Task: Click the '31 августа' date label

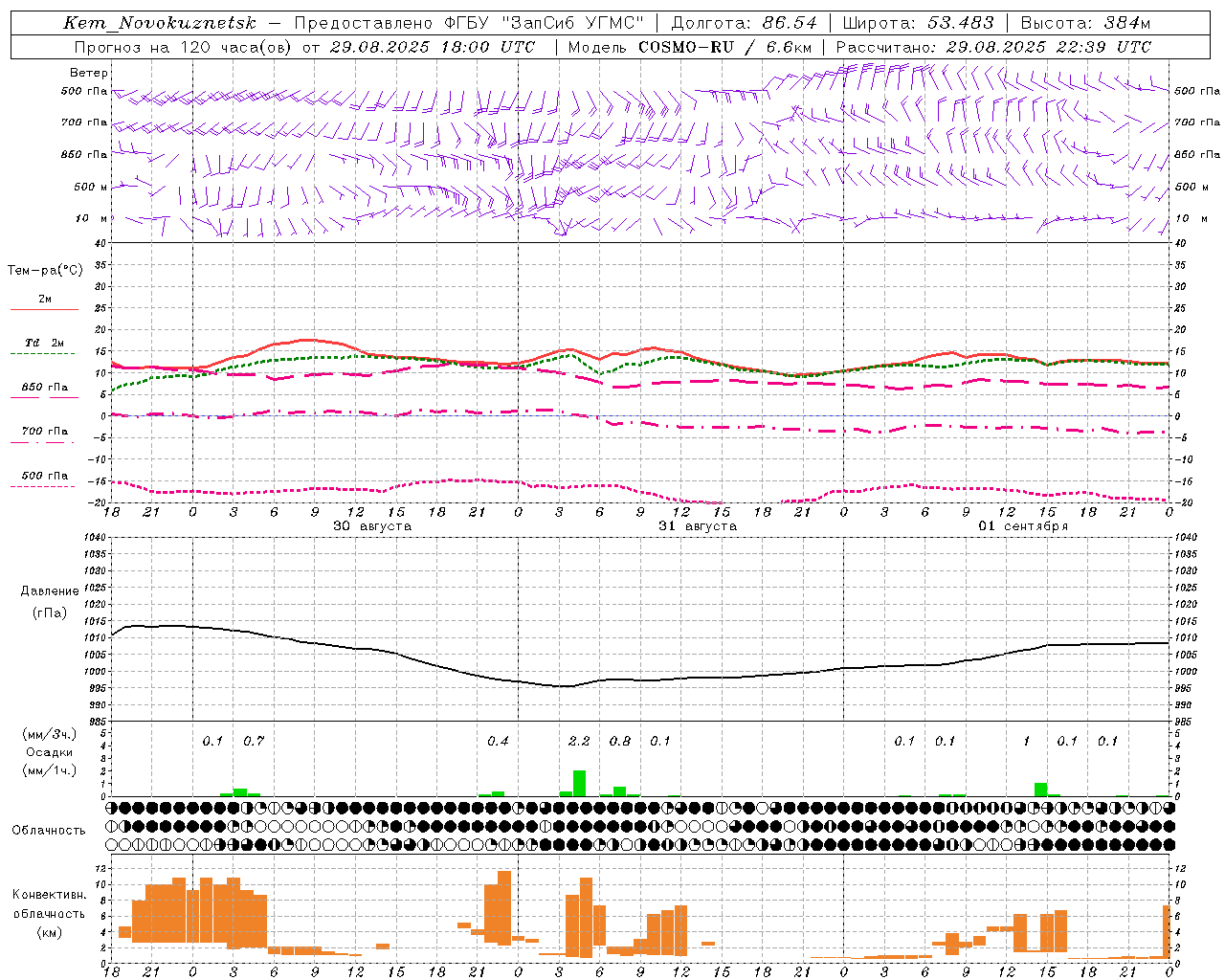Action: (x=698, y=526)
